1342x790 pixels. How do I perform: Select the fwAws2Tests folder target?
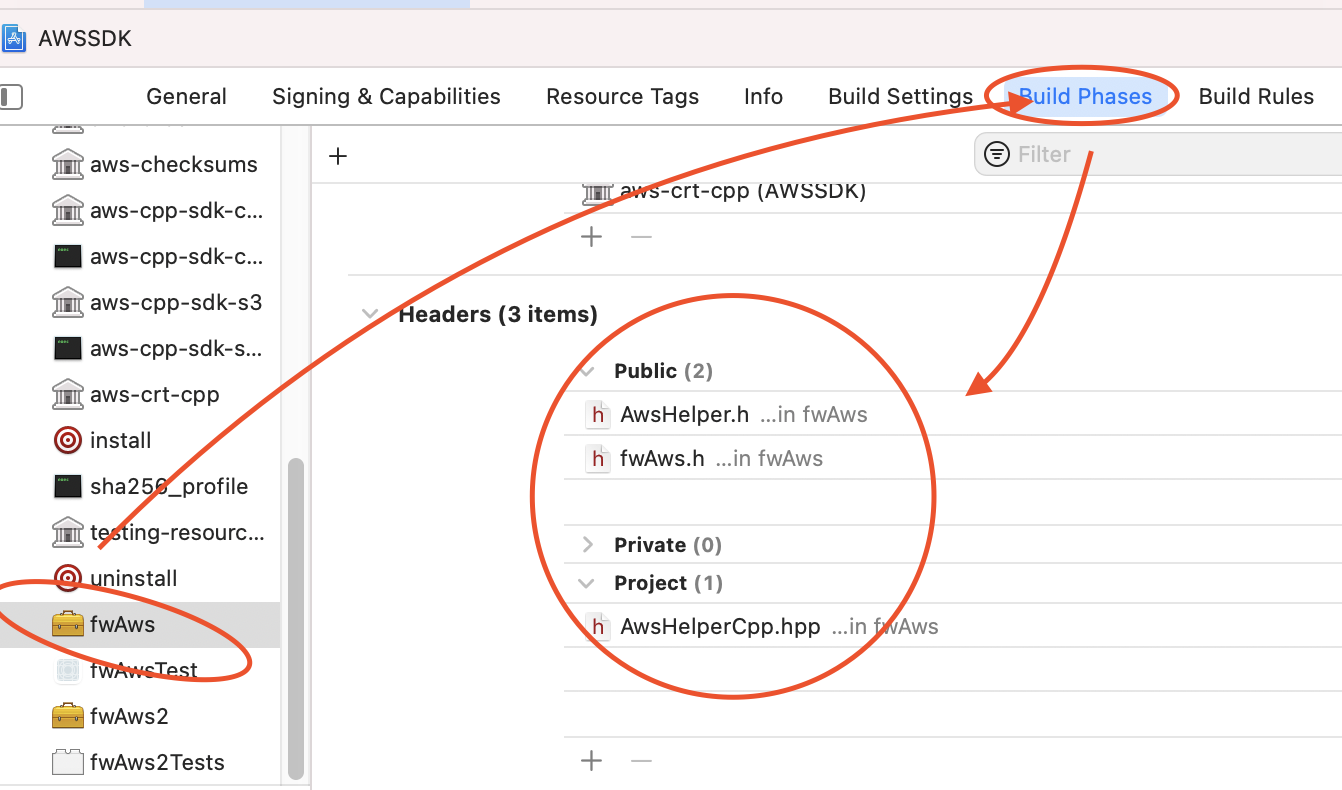(x=155, y=762)
